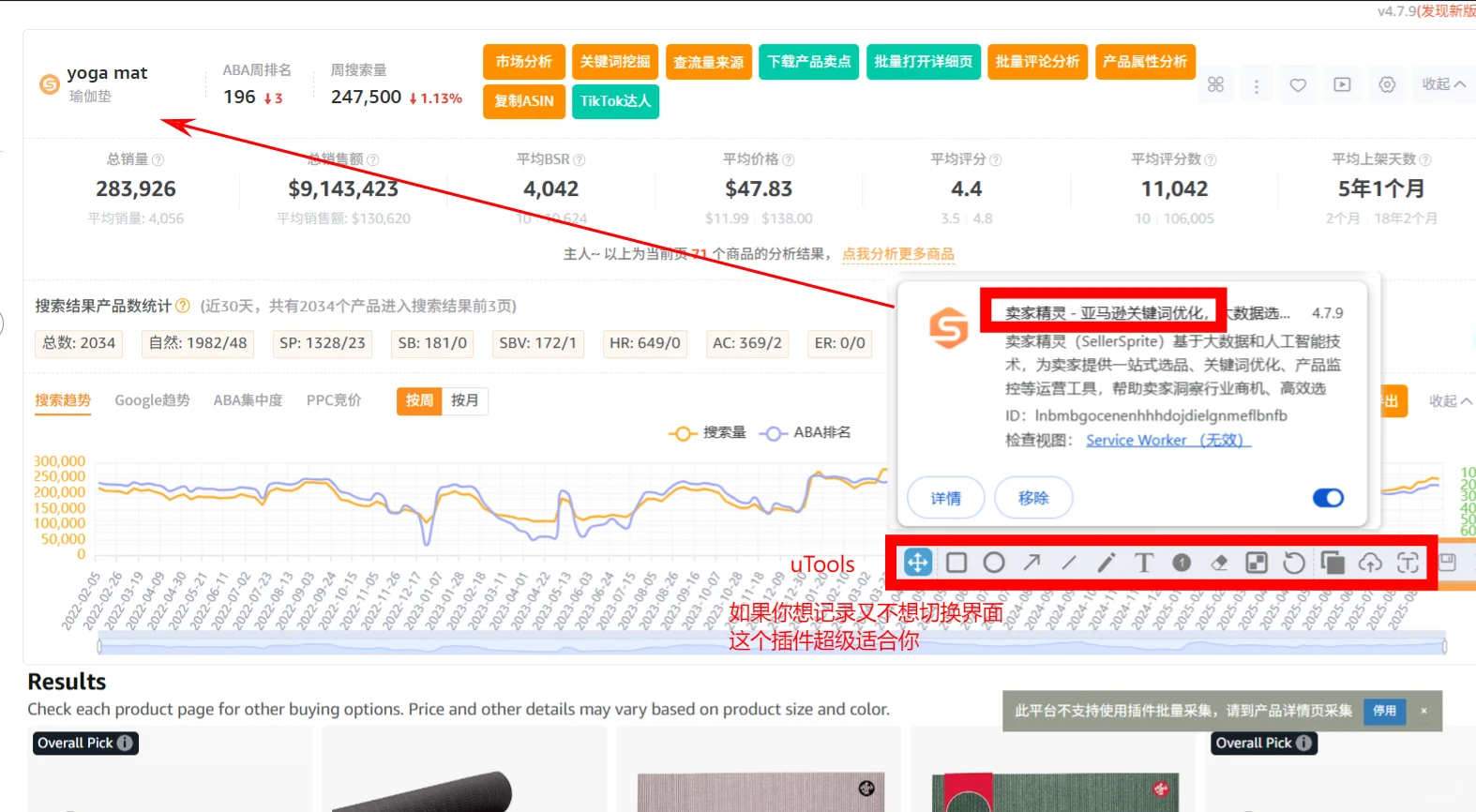The width and height of the screenshot is (1476, 812).
Task: Switch chart to 按月 view
Action: pyautogui.click(x=464, y=400)
